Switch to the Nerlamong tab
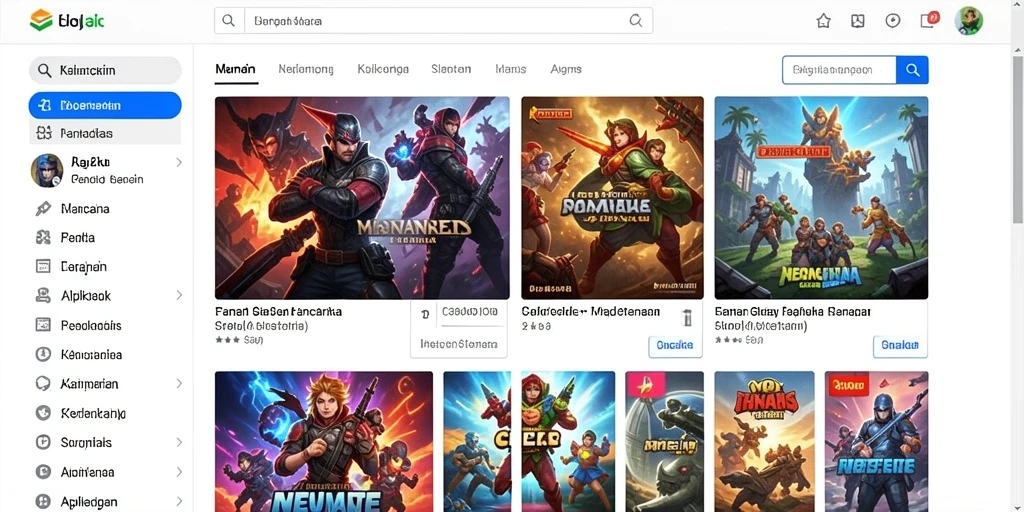Viewport: 1024px width, 512px height. [x=306, y=69]
